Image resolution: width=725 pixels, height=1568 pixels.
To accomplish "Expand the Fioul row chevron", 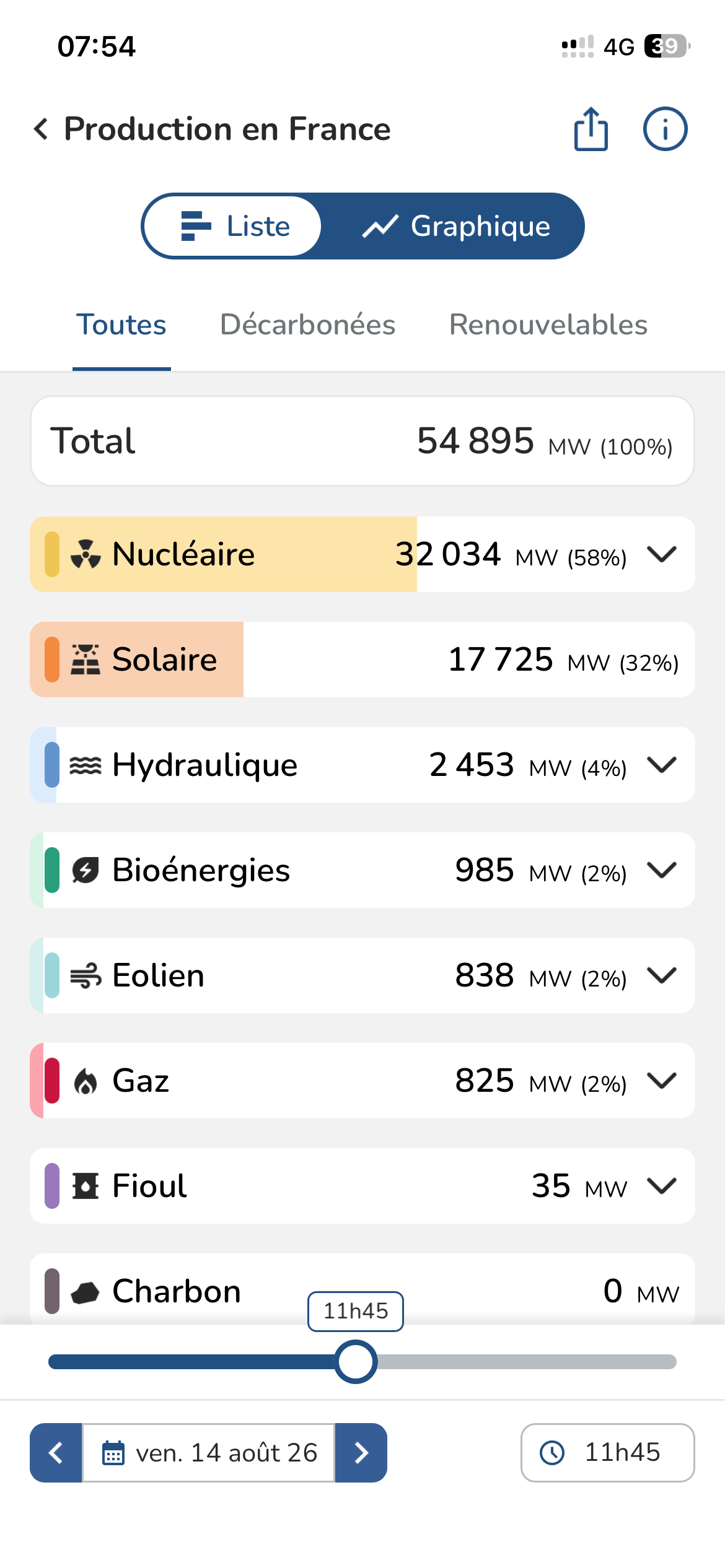I will click(x=662, y=1186).
